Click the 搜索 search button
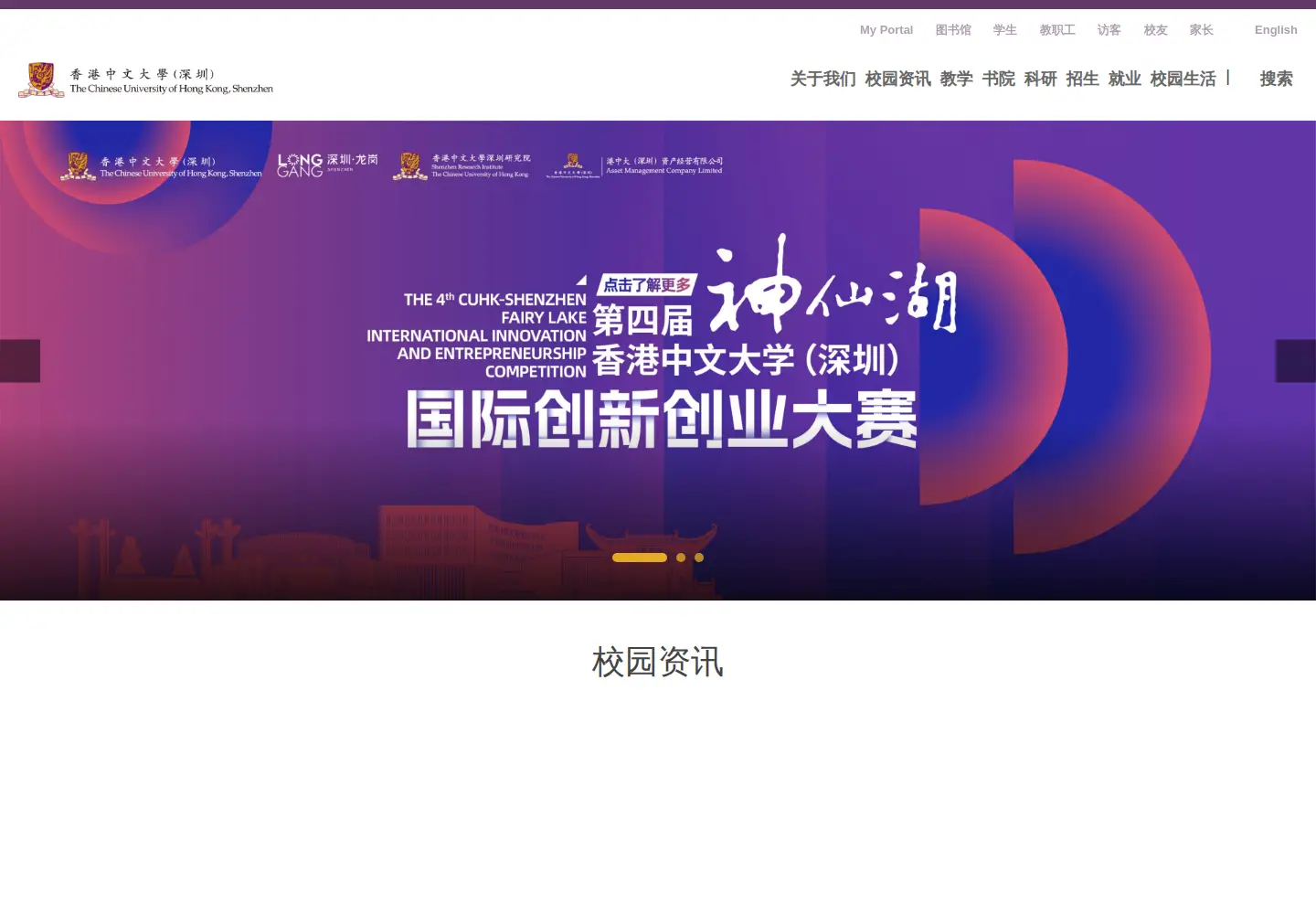Screen dimensions: 1316x914 coord(1277,80)
